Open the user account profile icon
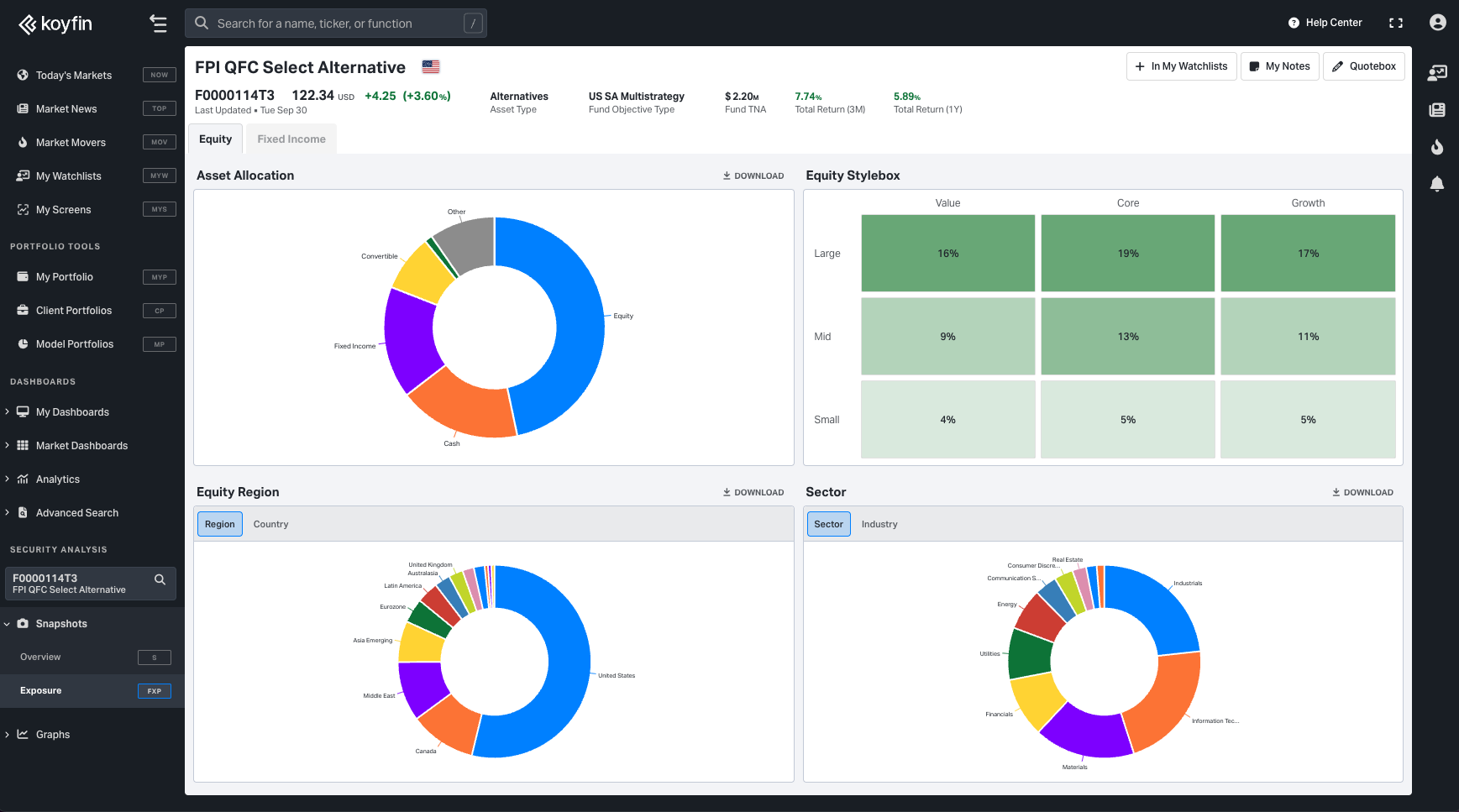The image size is (1459, 812). tap(1437, 23)
